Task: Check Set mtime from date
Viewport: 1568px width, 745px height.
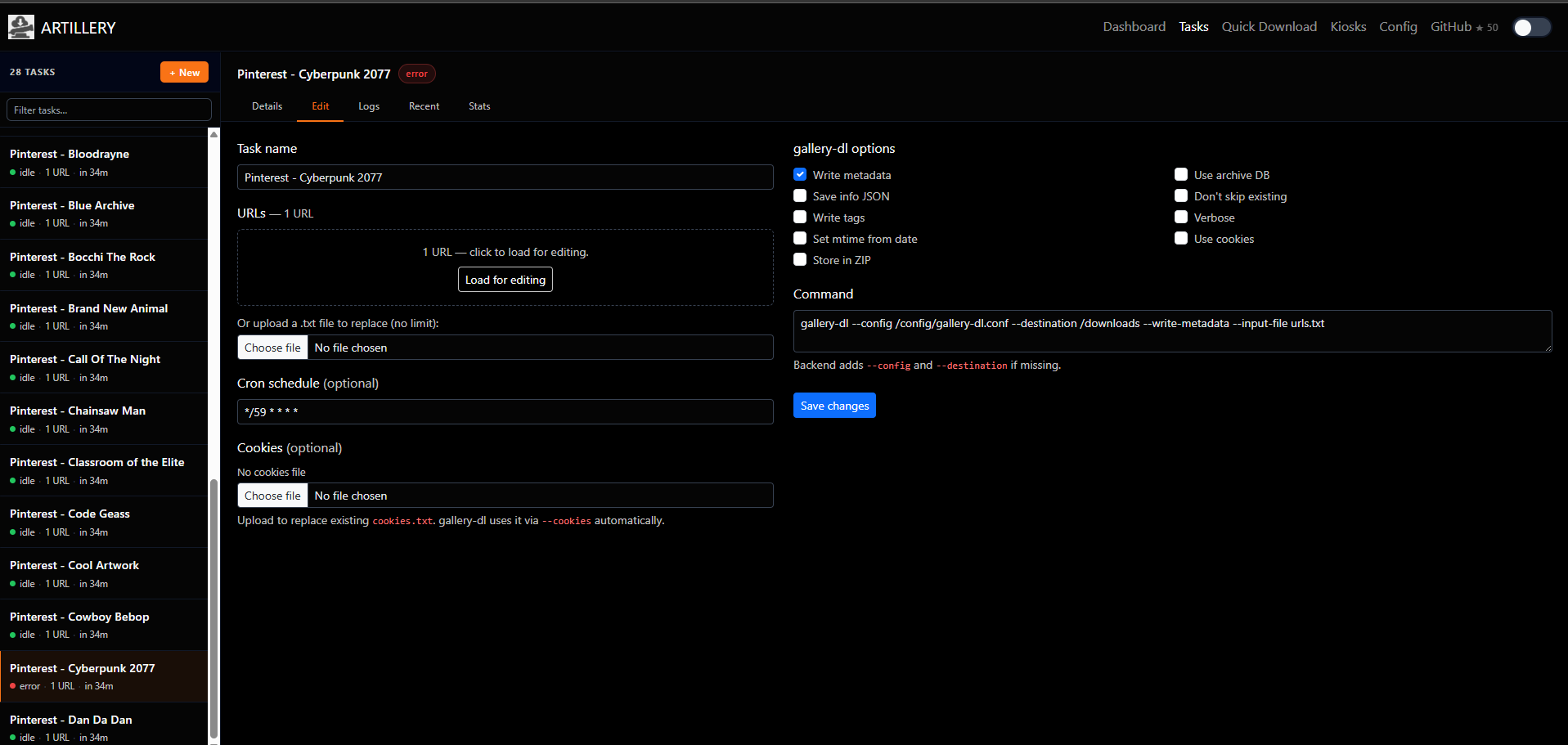Action: [800, 238]
